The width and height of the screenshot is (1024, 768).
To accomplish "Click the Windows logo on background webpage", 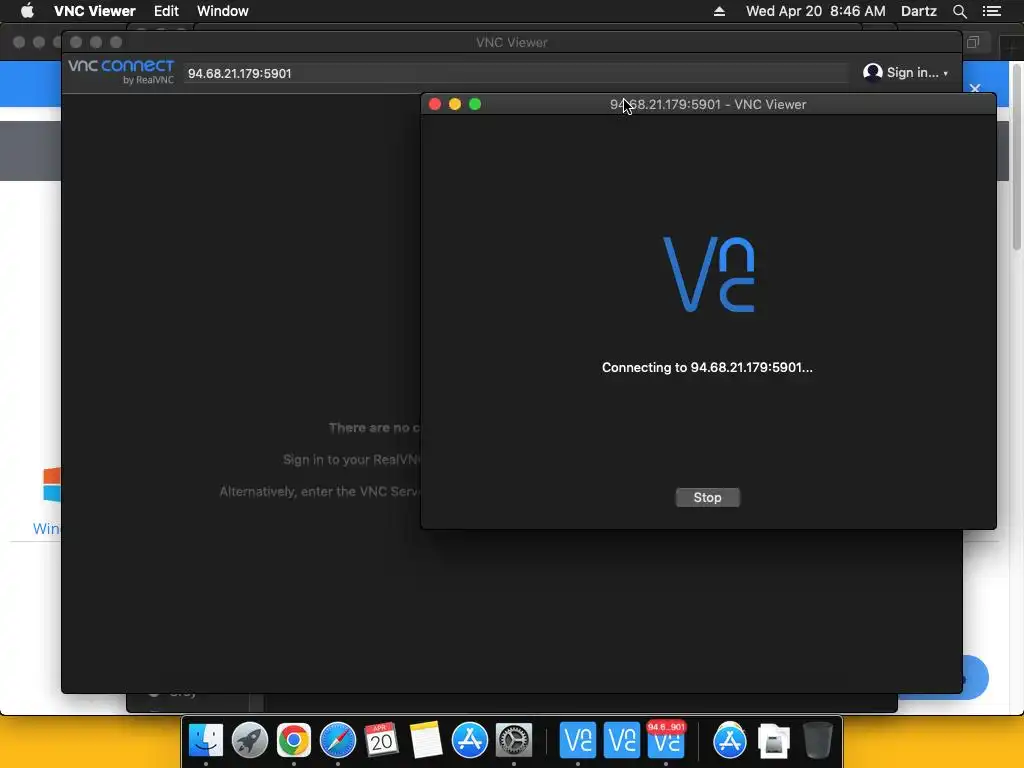I will (x=52, y=485).
